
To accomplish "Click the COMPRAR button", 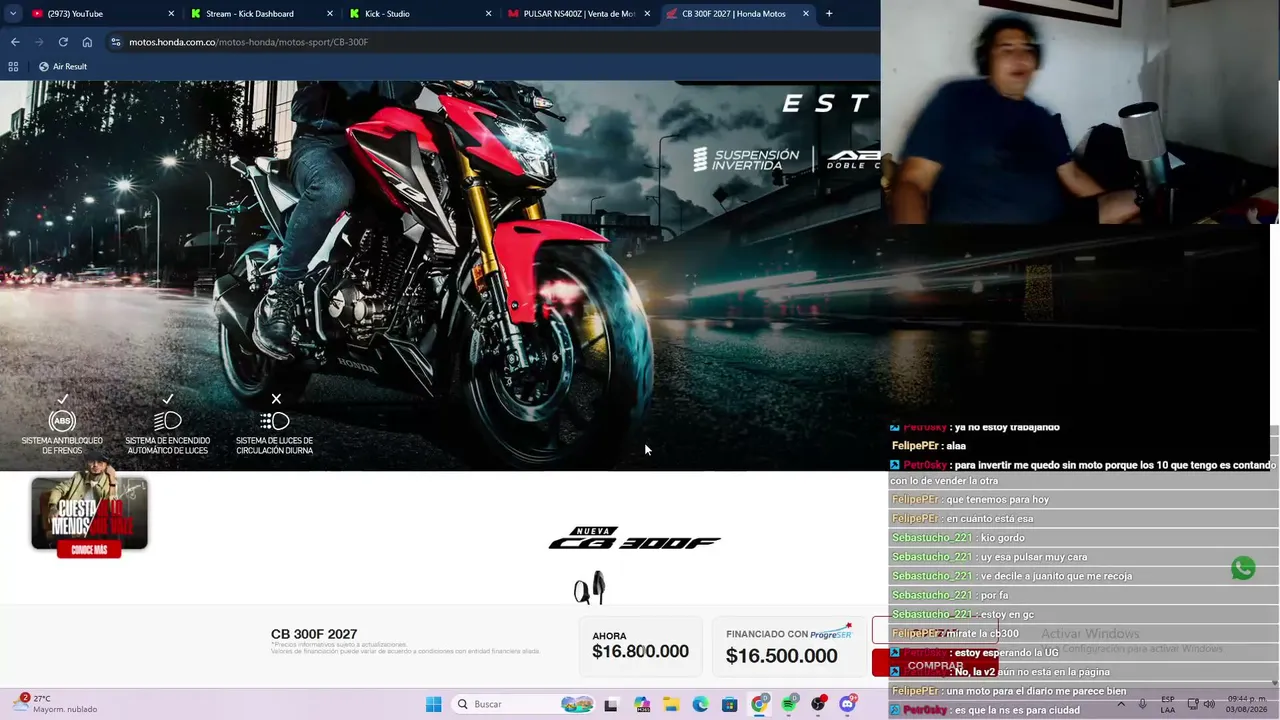I will 935,665.
